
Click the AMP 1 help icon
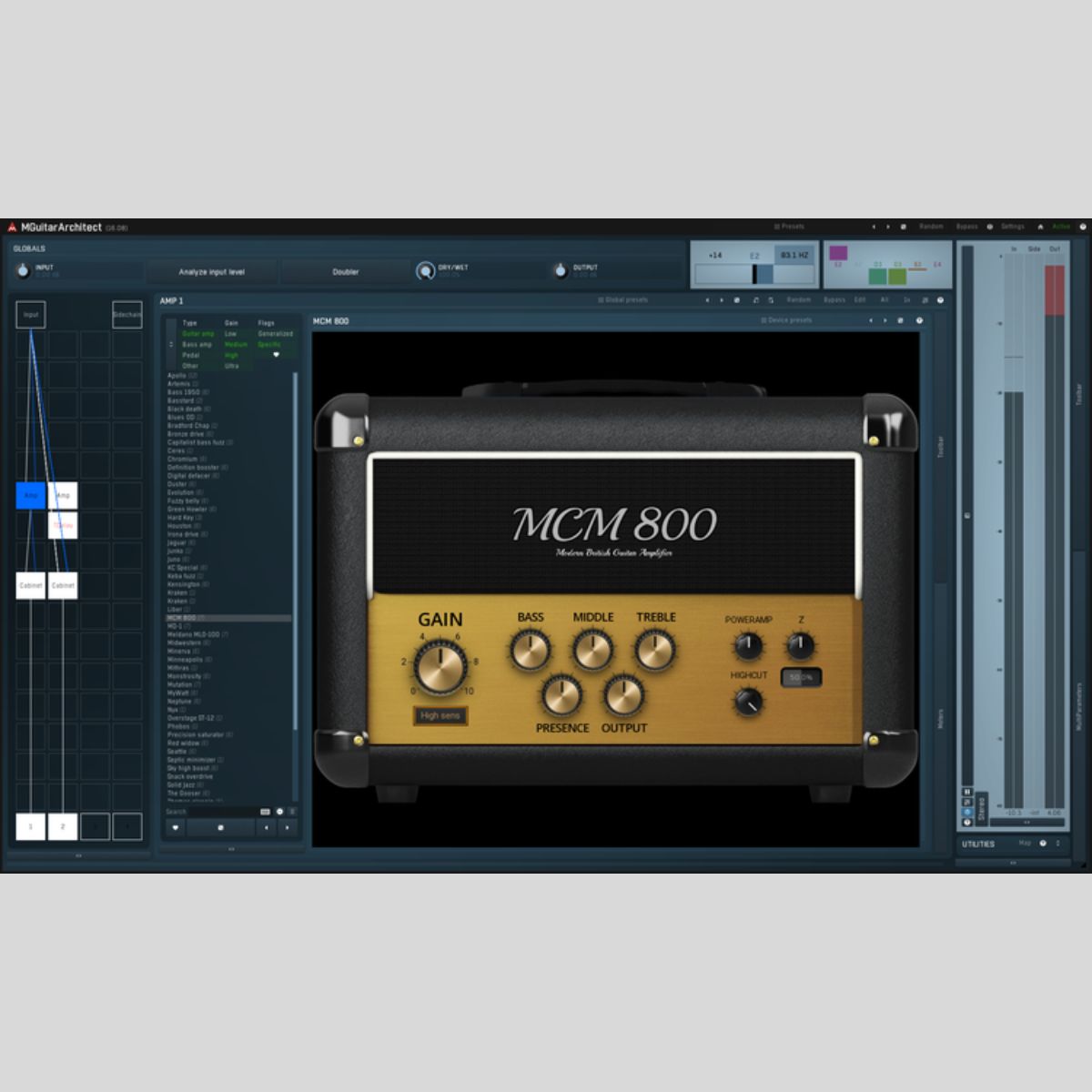(940, 299)
